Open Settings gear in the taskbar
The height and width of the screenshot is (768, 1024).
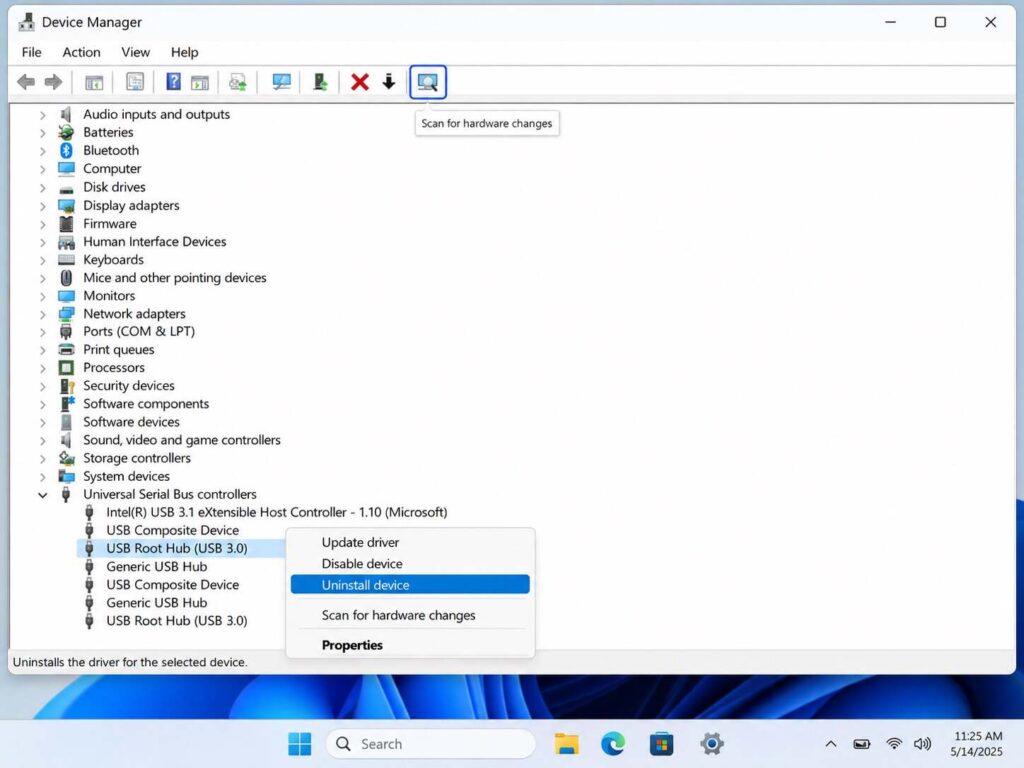click(712, 744)
